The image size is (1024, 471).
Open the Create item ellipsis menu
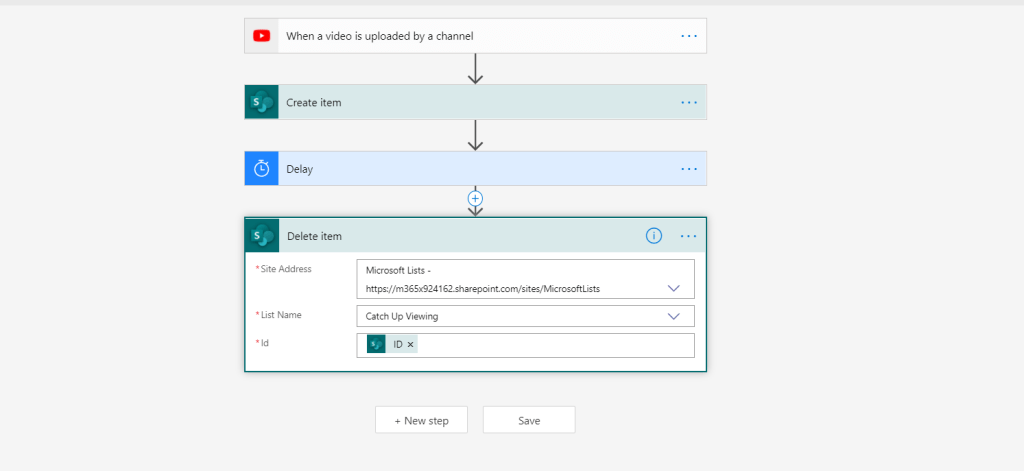click(689, 102)
